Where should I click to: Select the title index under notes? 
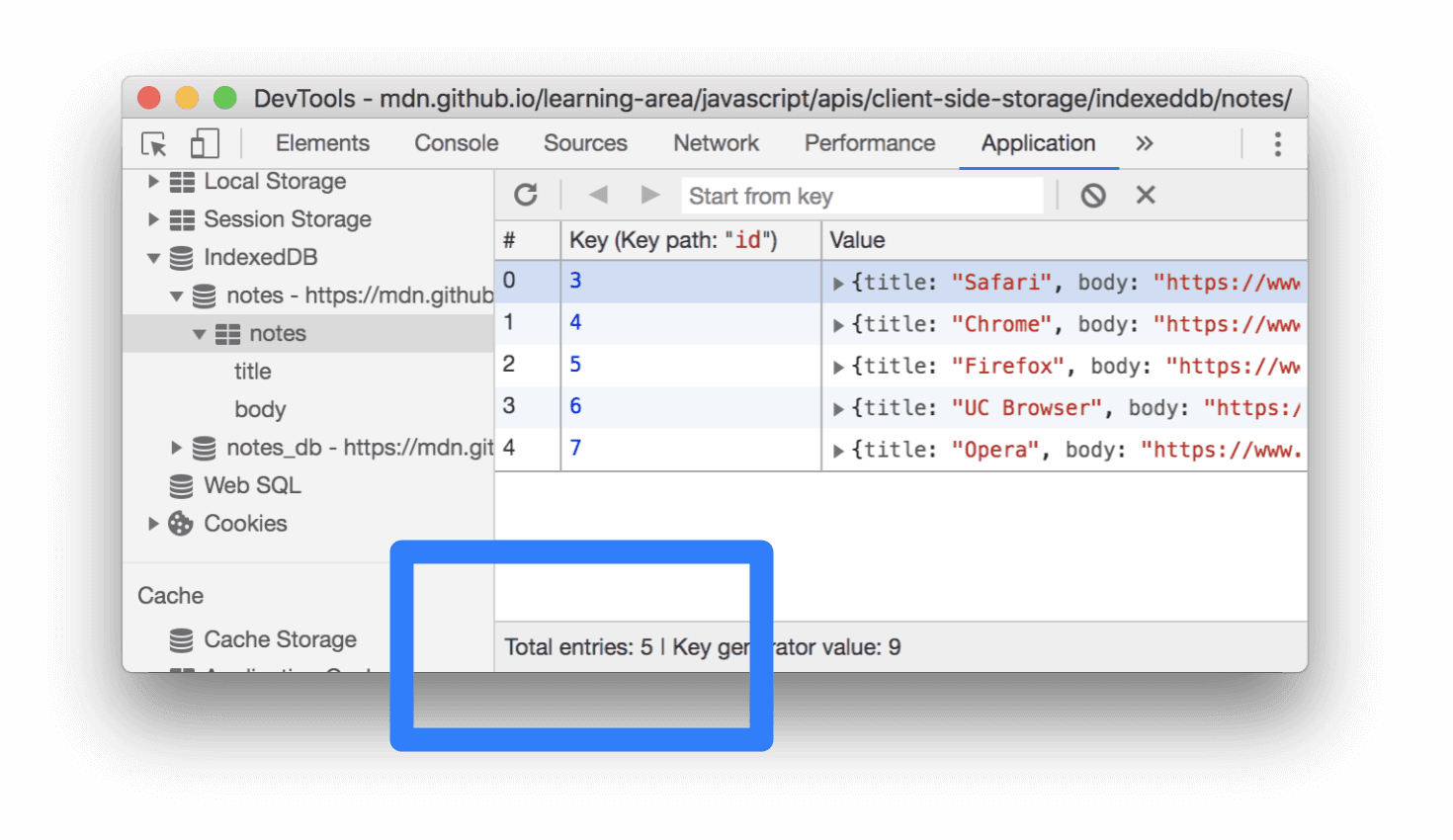coord(252,371)
